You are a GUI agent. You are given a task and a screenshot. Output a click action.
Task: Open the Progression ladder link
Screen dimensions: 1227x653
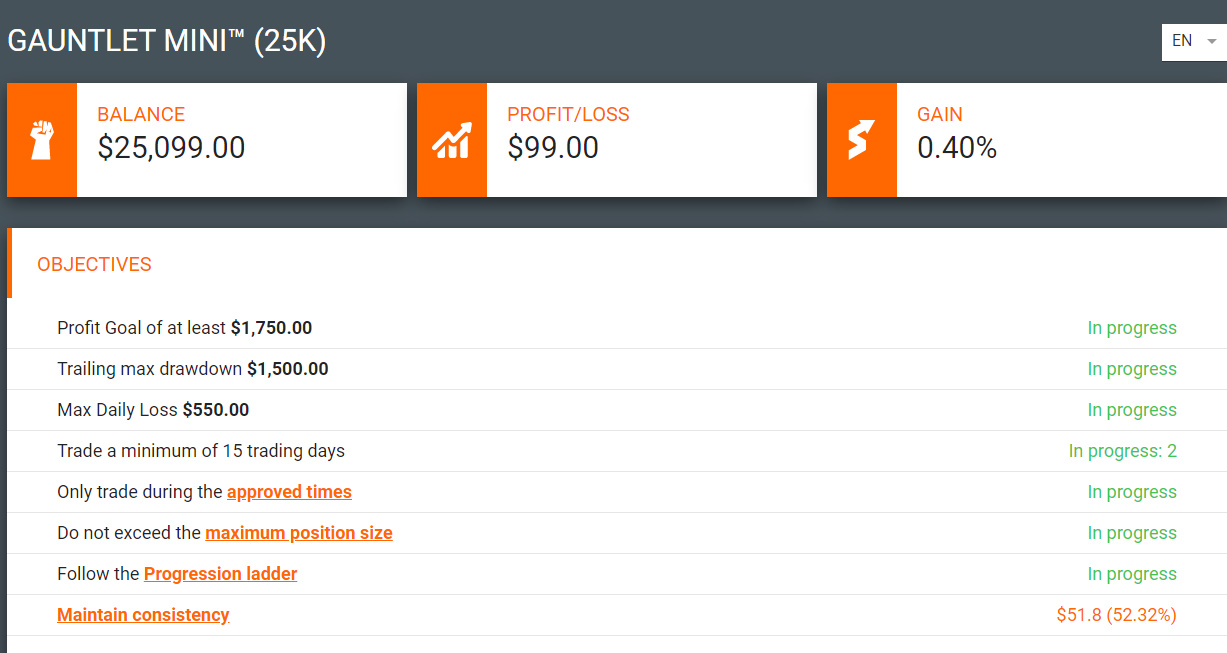(x=221, y=574)
